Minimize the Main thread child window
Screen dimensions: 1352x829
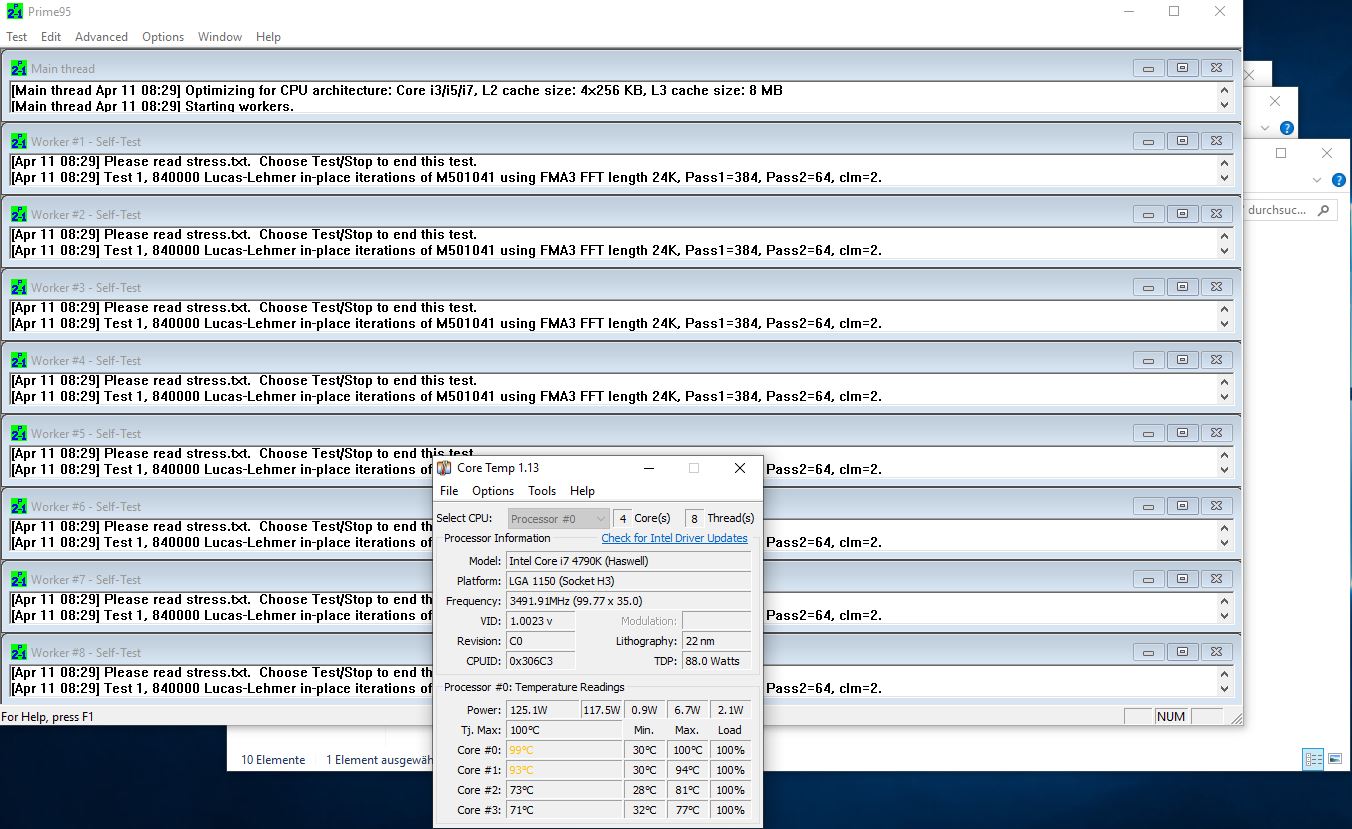pos(1148,68)
